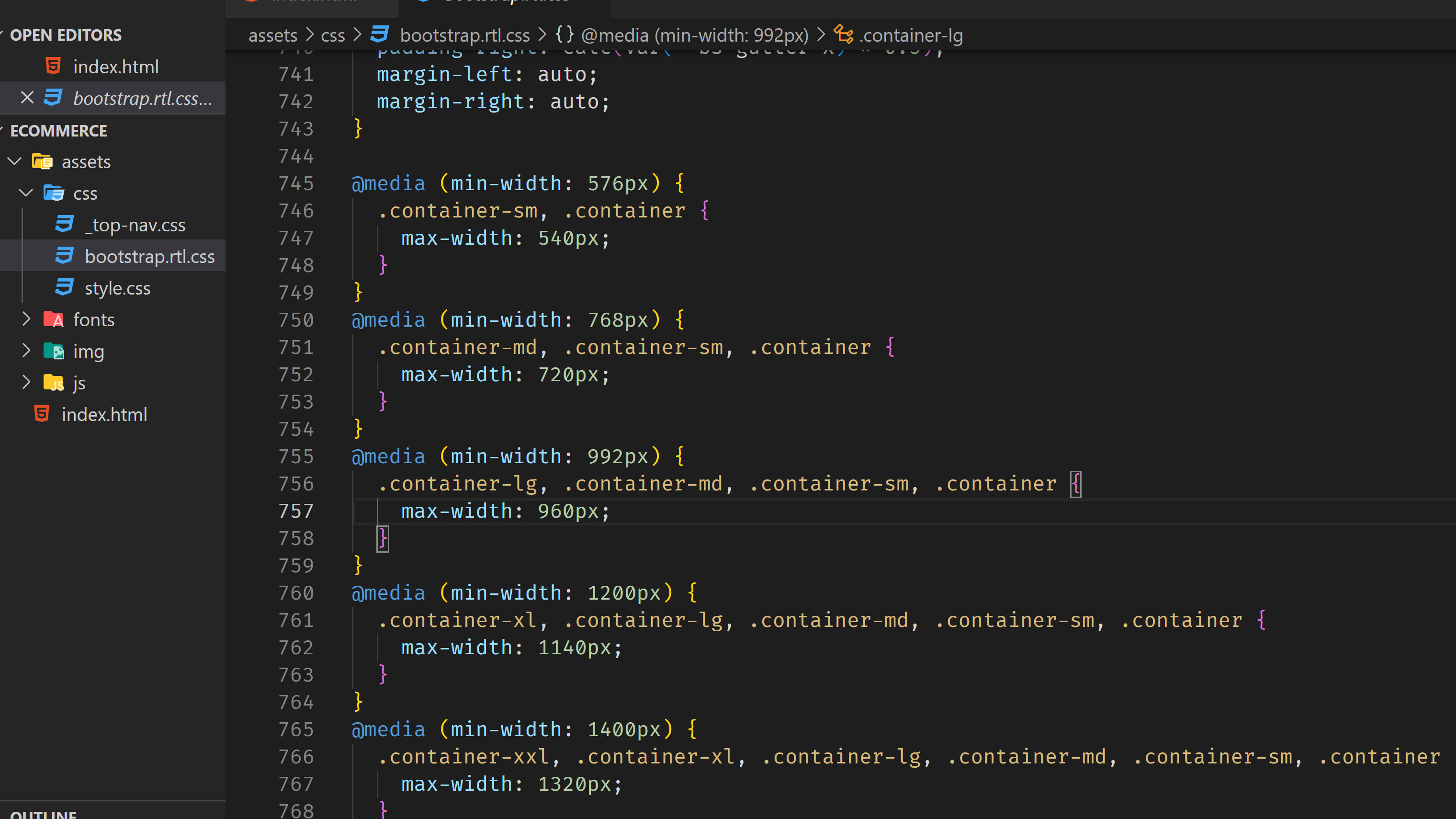Click the css folder icon

[x=54, y=193]
